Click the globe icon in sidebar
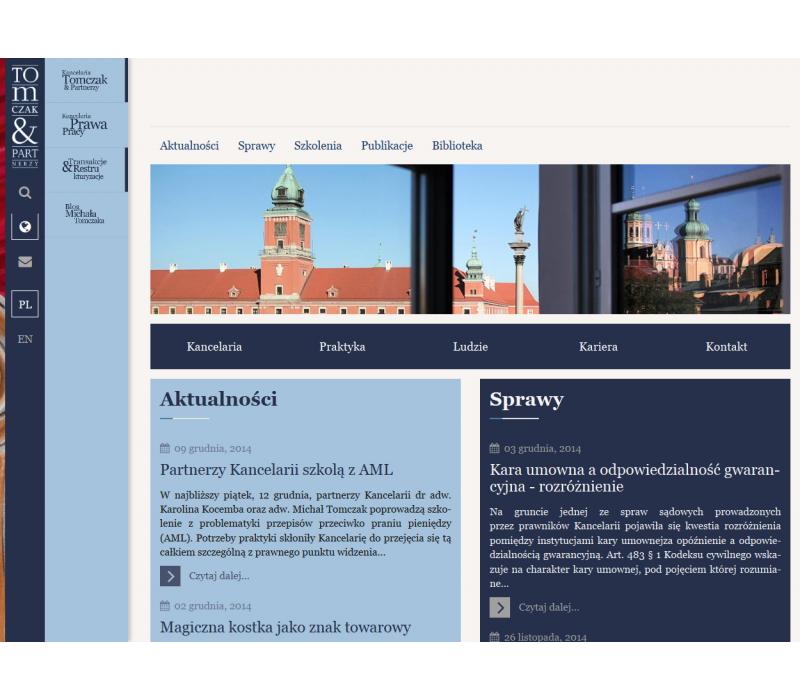Viewport: 800px width, 700px height. [x=25, y=227]
